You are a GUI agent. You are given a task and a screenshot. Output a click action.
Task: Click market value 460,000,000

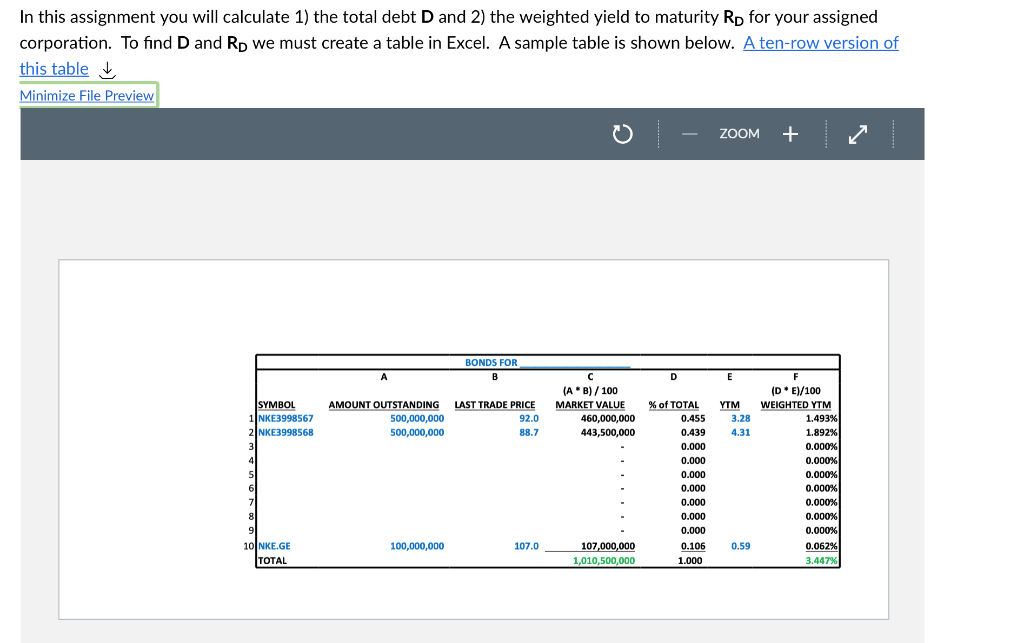[607, 418]
